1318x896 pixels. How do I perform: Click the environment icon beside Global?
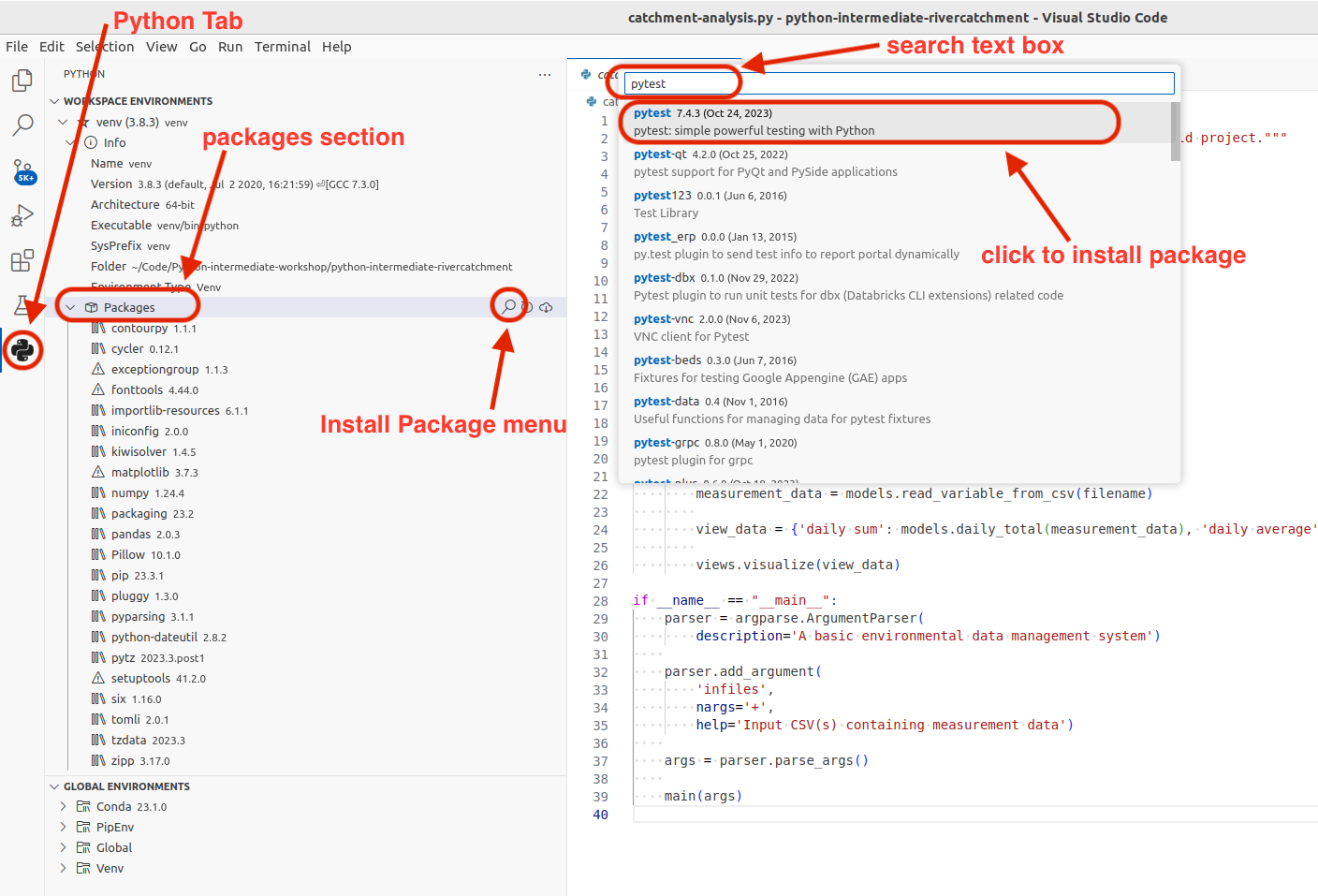click(x=83, y=847)
